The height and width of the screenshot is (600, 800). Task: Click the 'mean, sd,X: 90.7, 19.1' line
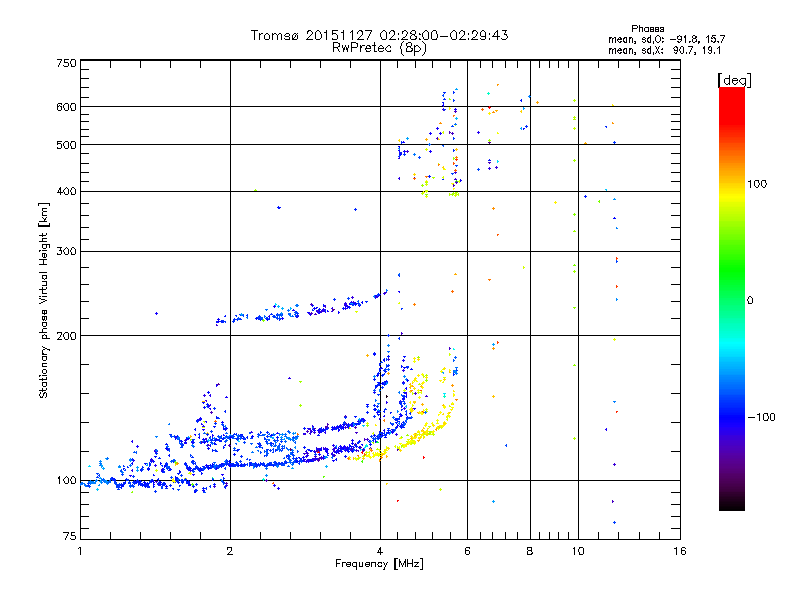664,50
